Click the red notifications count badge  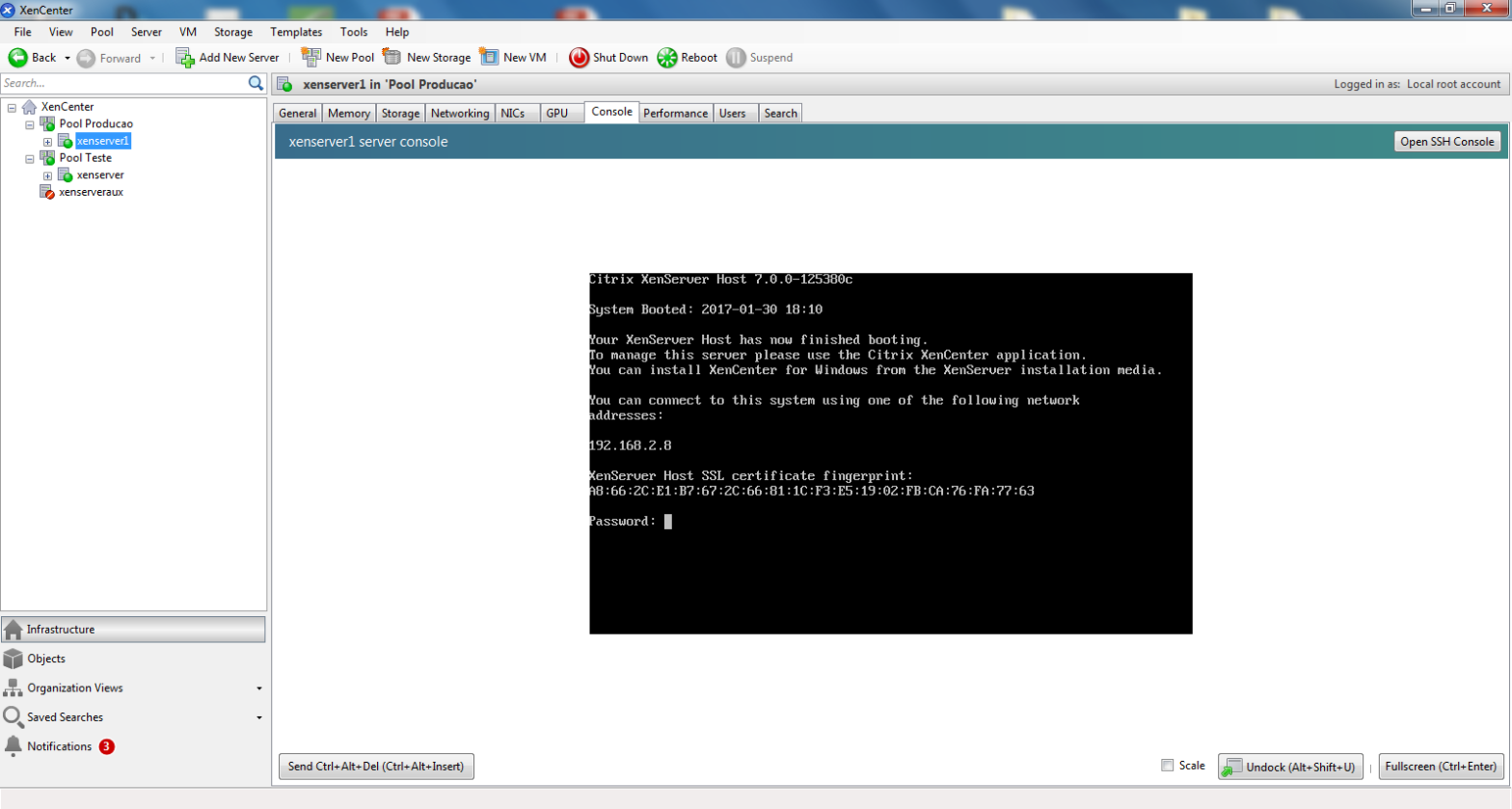(106, 746)
